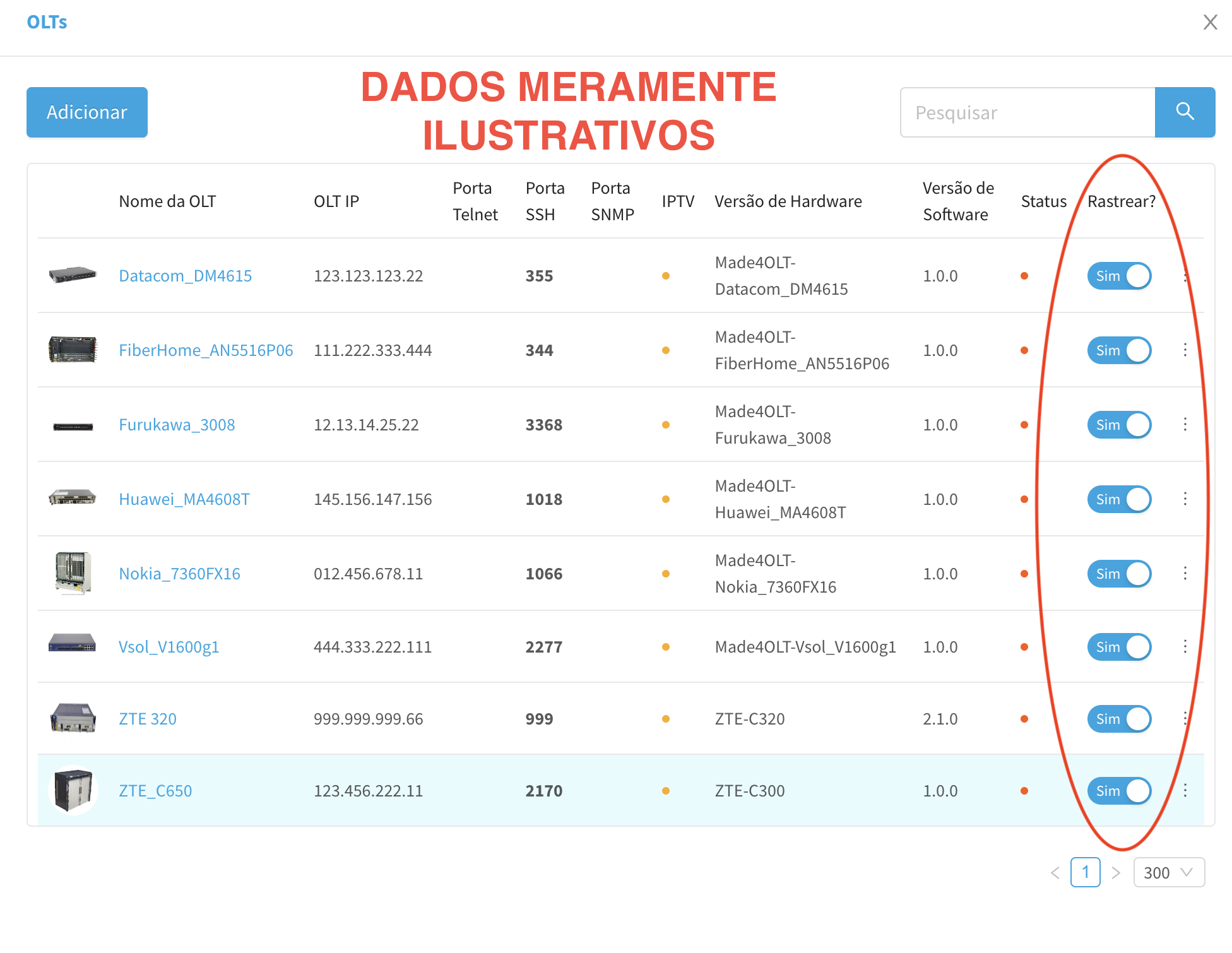Toggle Rastrear switch for ZTE 320
The height and width of the screenshot is (953, 1232).
point(1119,719)
